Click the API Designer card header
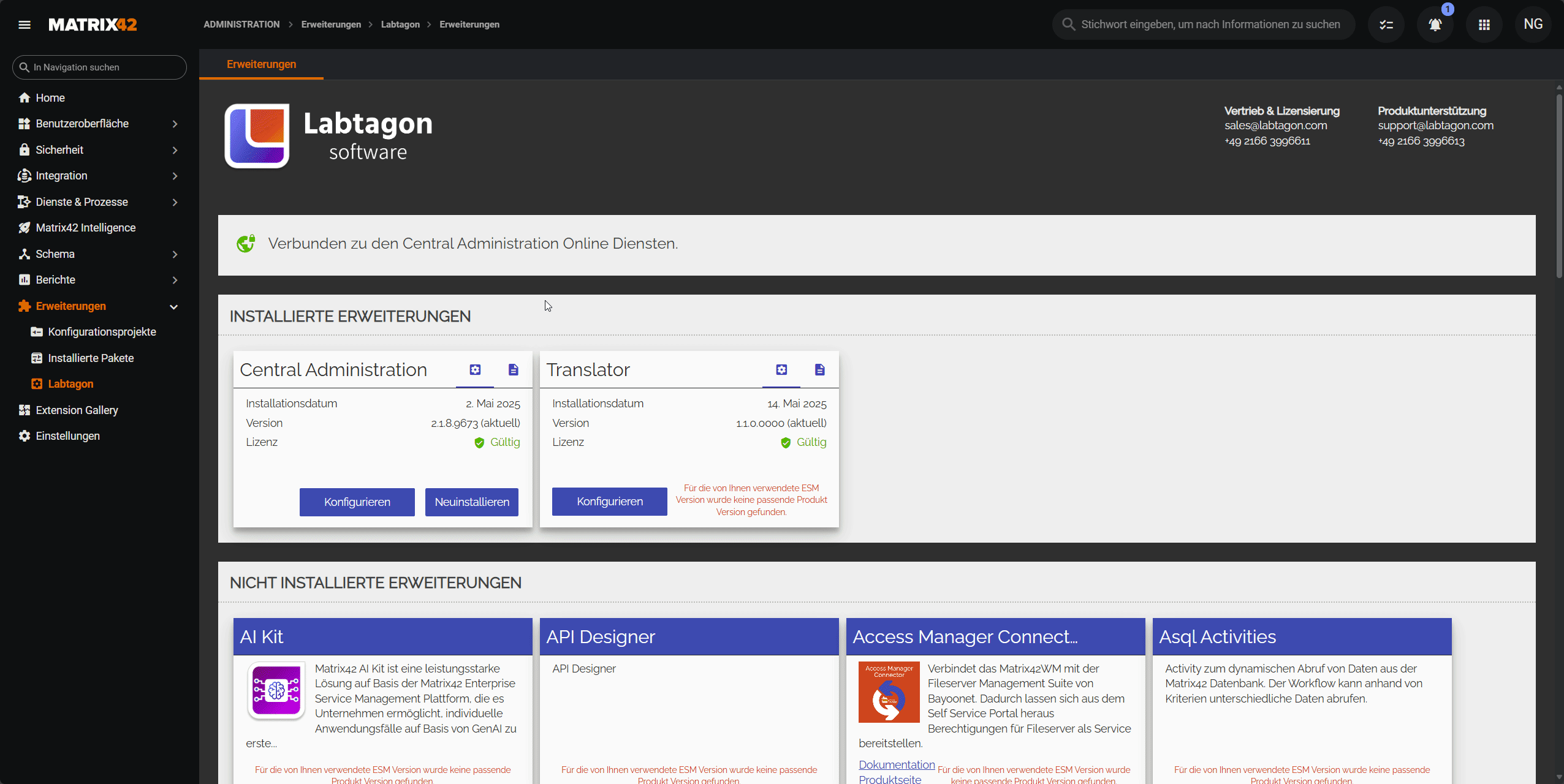The width and height of the screenshot is (1564, 784). (689, 637)
